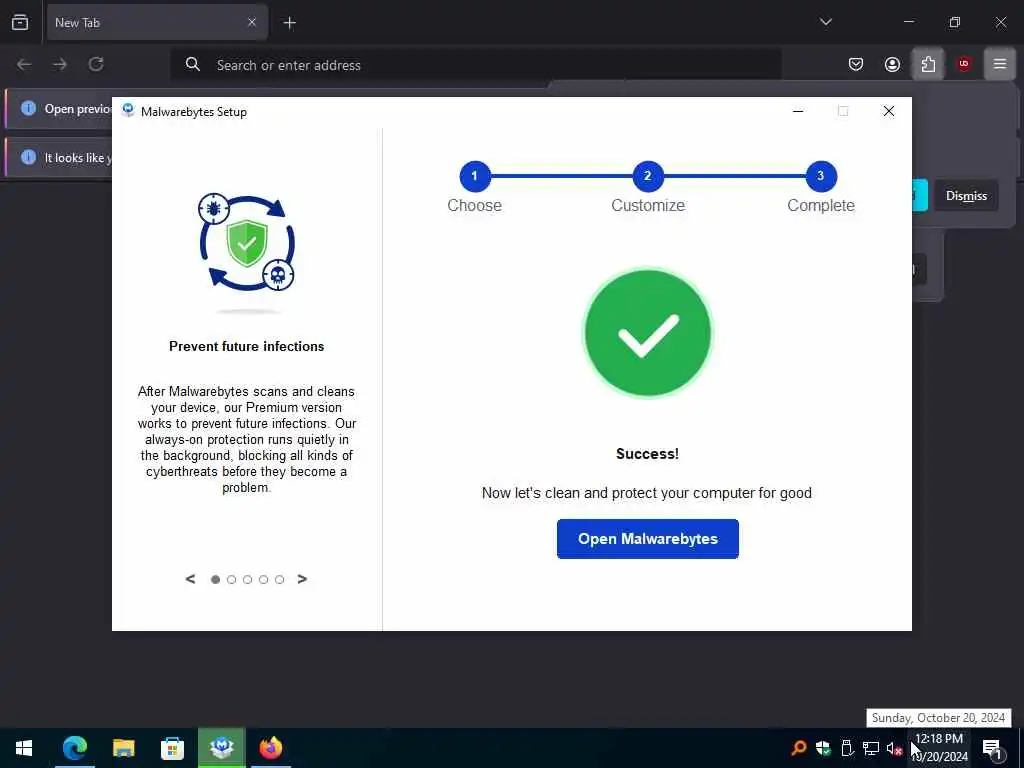Open Firefox hamburger application menu
1024x768 pixels.
pos(1000,64)
